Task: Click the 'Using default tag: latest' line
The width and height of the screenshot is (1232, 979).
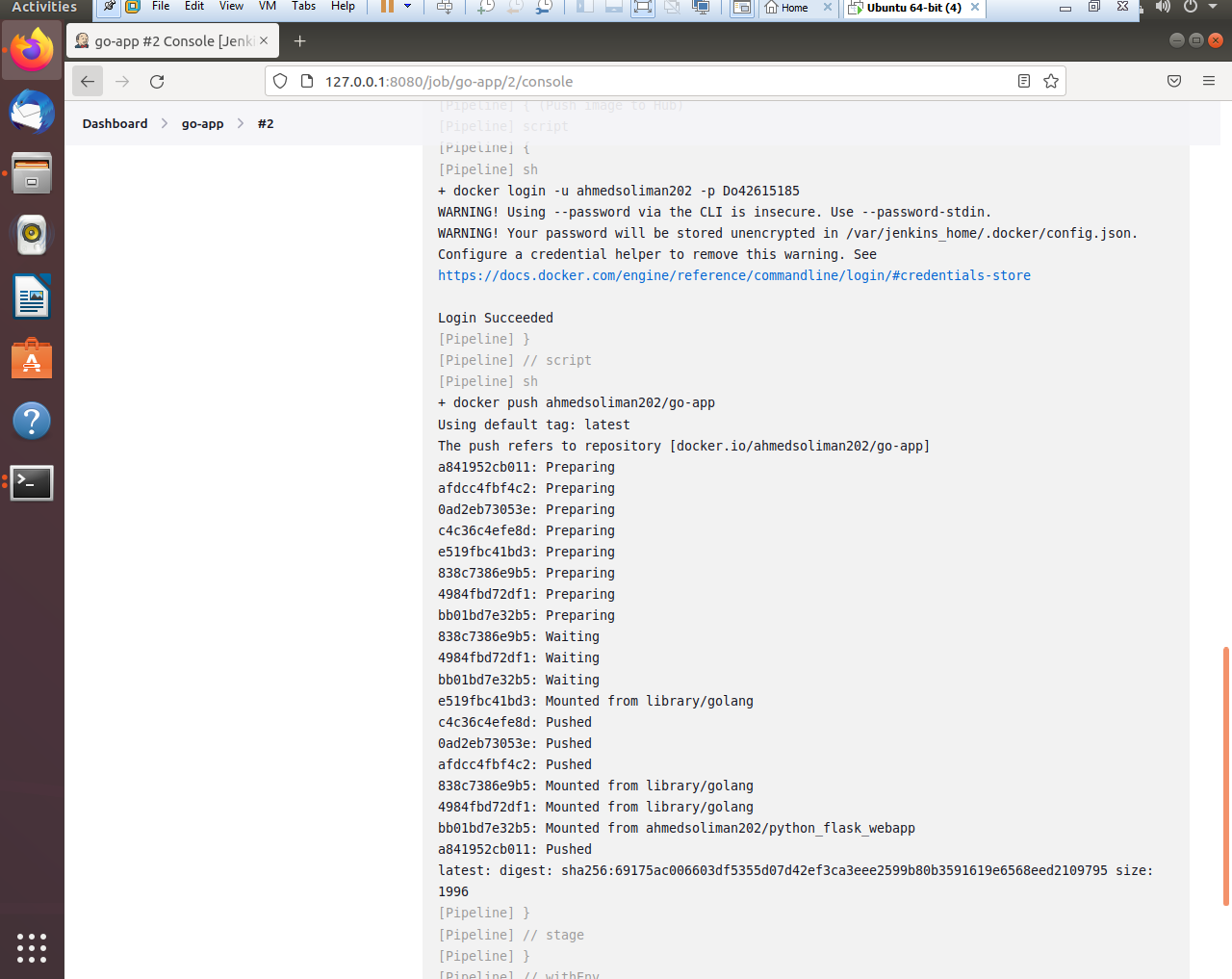Action: point(534,425)
